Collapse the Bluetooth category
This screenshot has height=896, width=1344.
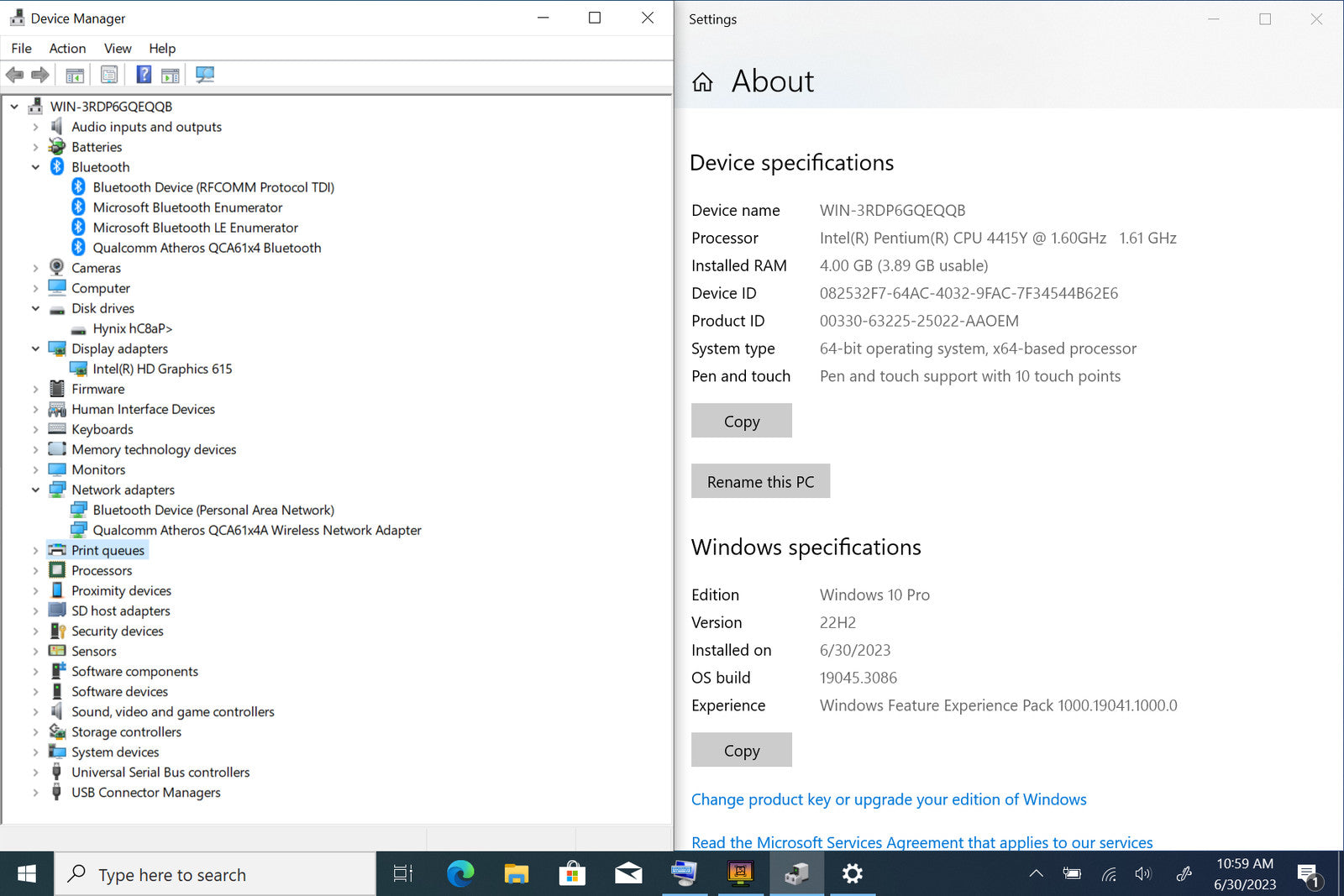tap(35, 167)
